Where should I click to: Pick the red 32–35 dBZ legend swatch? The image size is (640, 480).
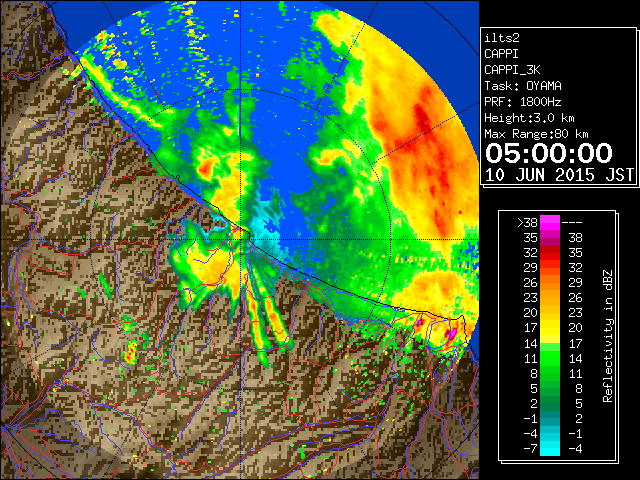coord(550,253)
